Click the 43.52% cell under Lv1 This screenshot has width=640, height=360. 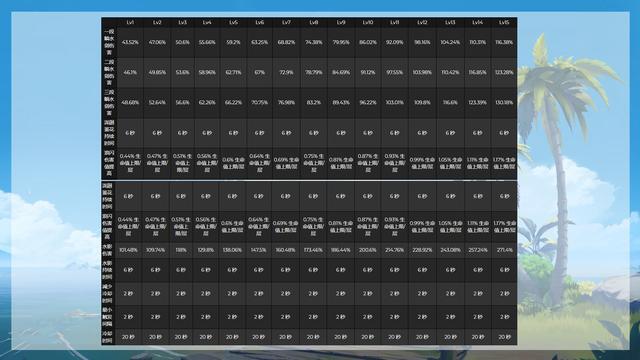coord(130,42)
